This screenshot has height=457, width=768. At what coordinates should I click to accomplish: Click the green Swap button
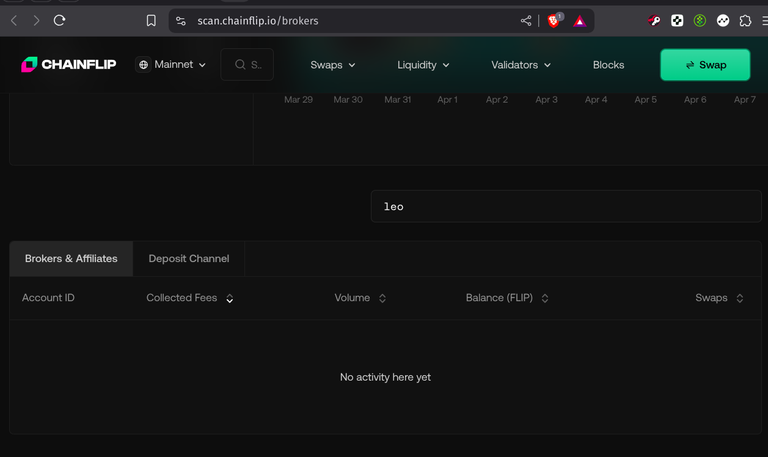coord(705,65)
